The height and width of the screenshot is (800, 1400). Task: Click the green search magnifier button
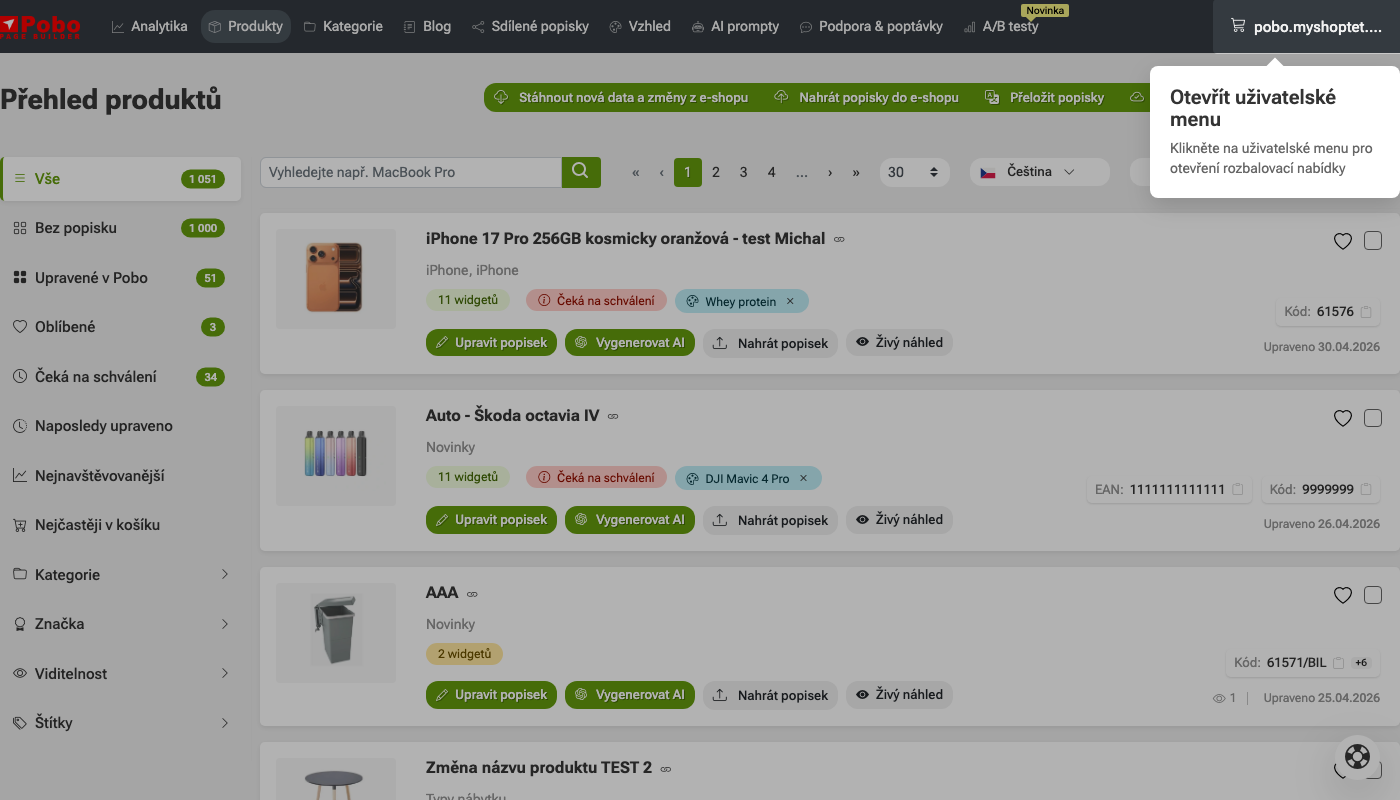[x=581, y=172]
